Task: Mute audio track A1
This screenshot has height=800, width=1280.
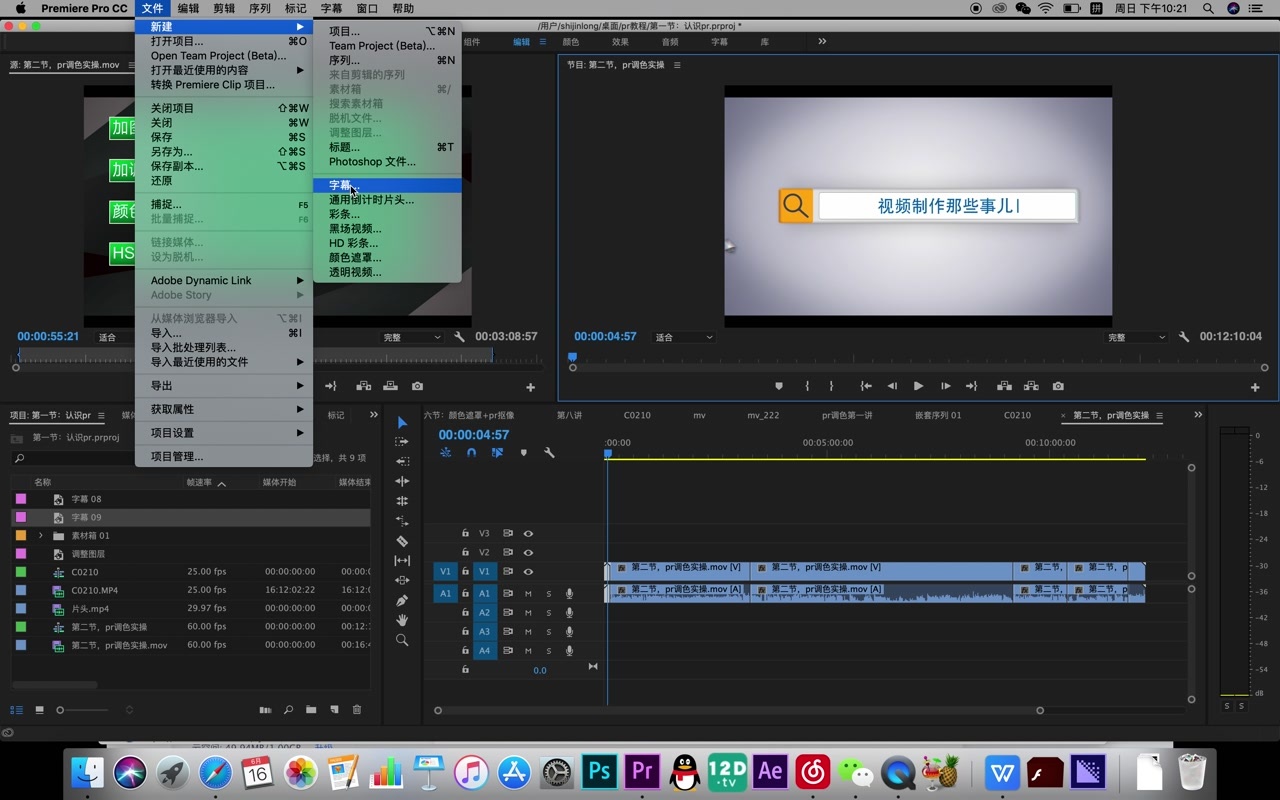Action: 528,594
